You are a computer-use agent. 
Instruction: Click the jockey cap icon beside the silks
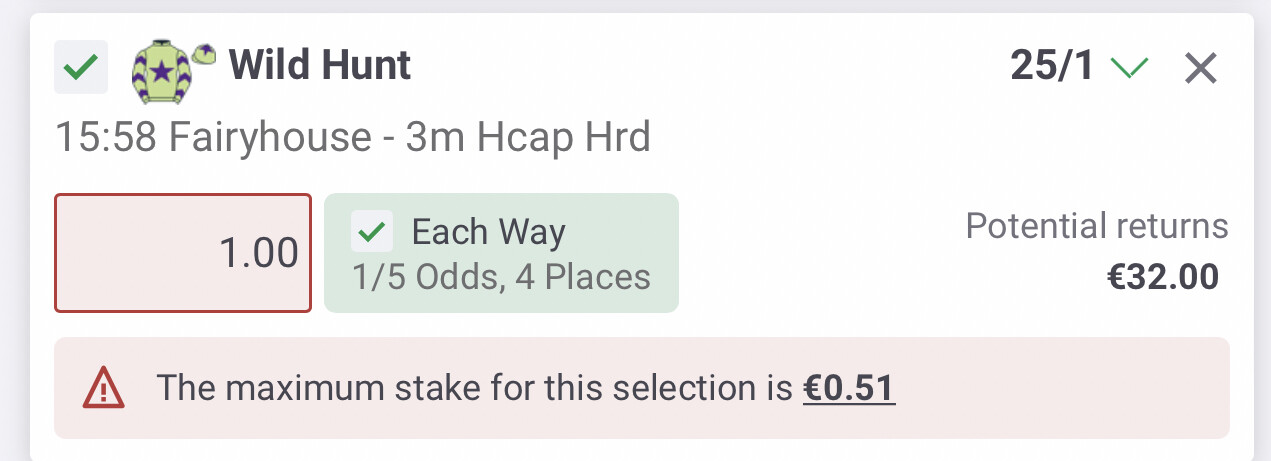point(205,55)
